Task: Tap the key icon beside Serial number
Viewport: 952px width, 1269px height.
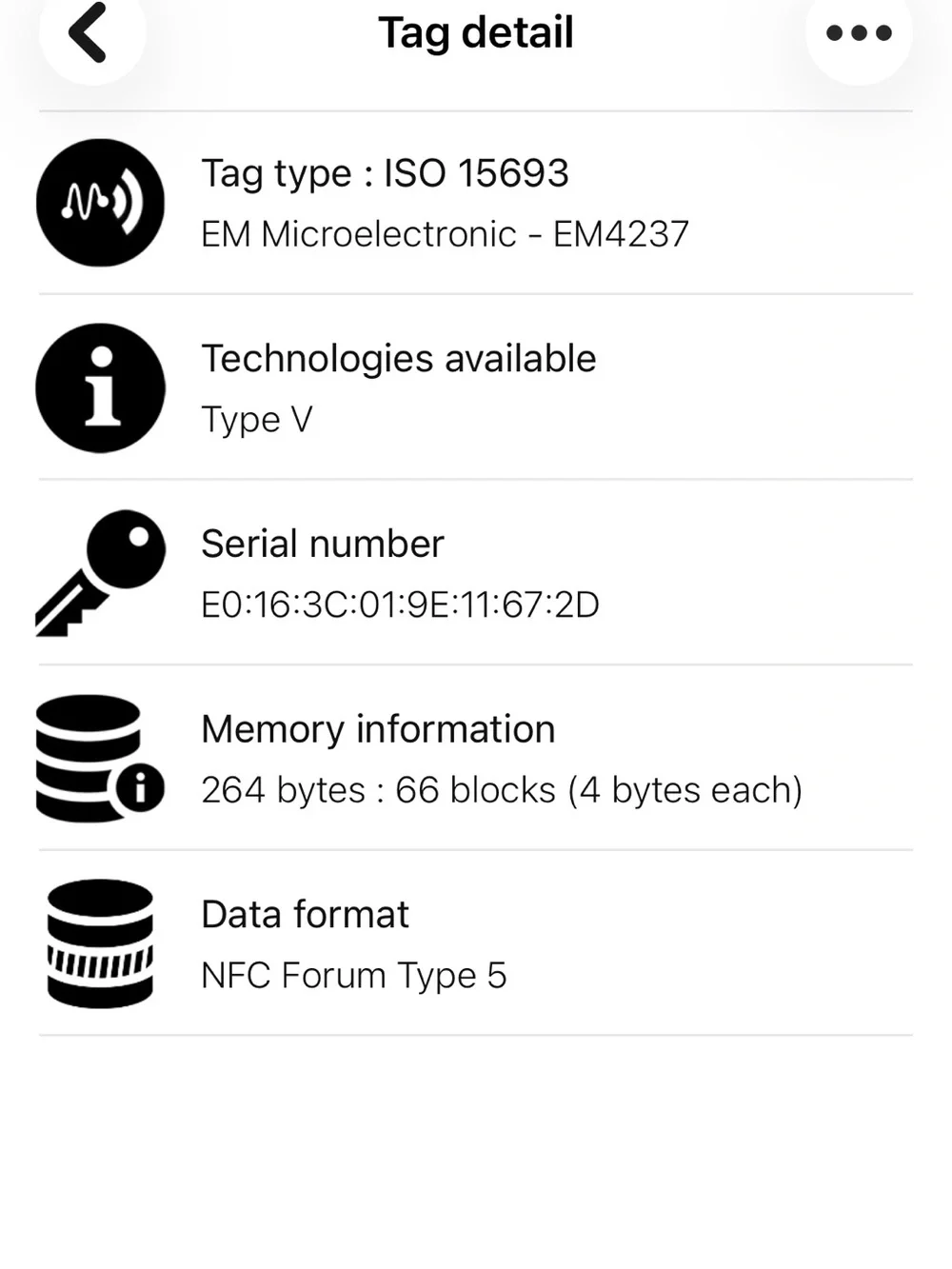Action: coord(101,573)
